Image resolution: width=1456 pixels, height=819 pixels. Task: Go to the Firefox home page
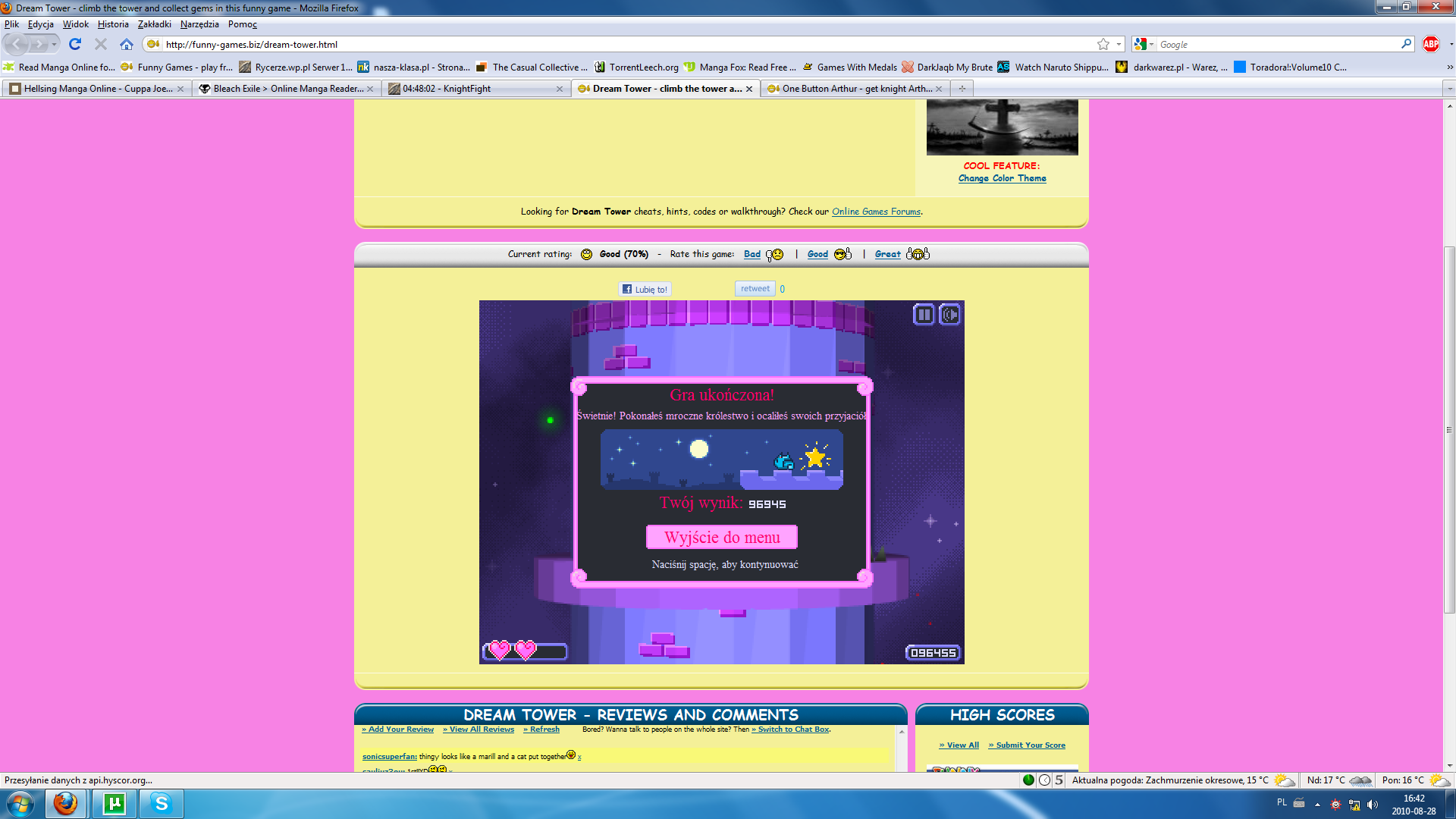(127, 44)
